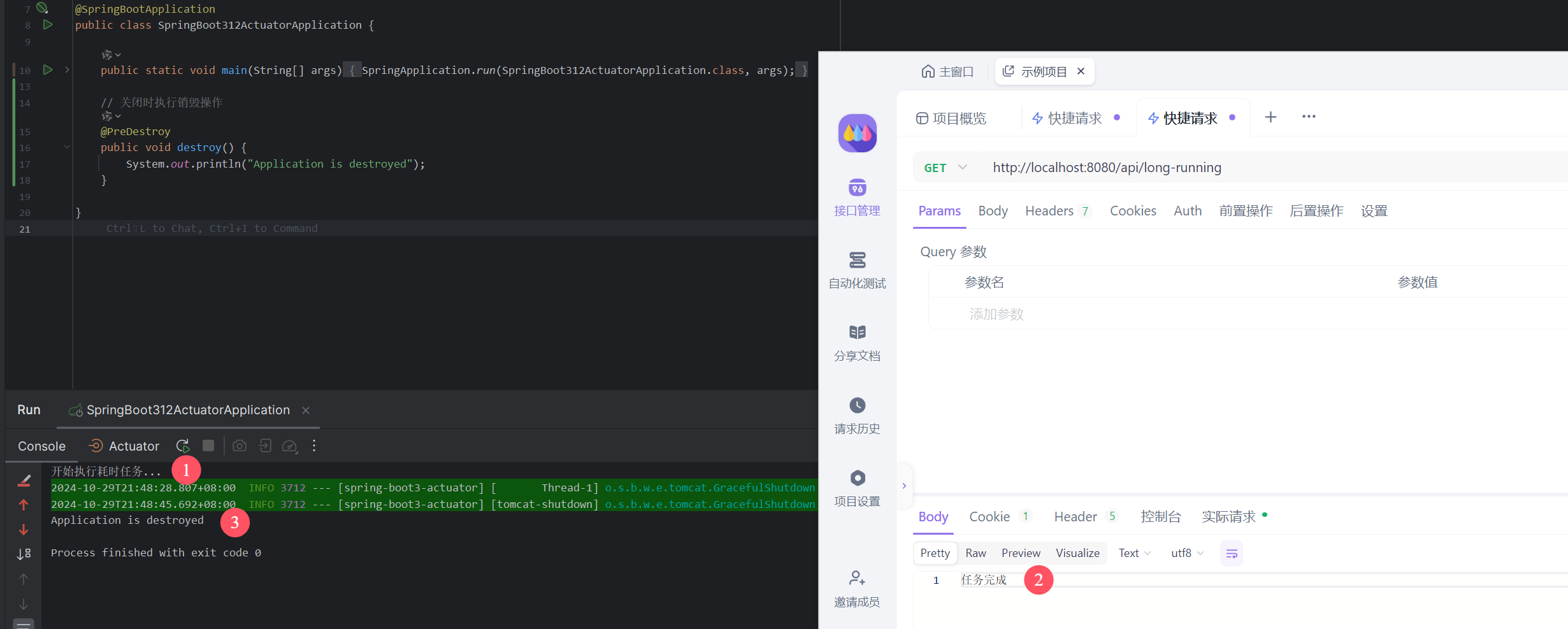Open 请求历史 in Apifox sidebar
The width and height of the screenshot is (1568, 629).
[x=857, y=416]
